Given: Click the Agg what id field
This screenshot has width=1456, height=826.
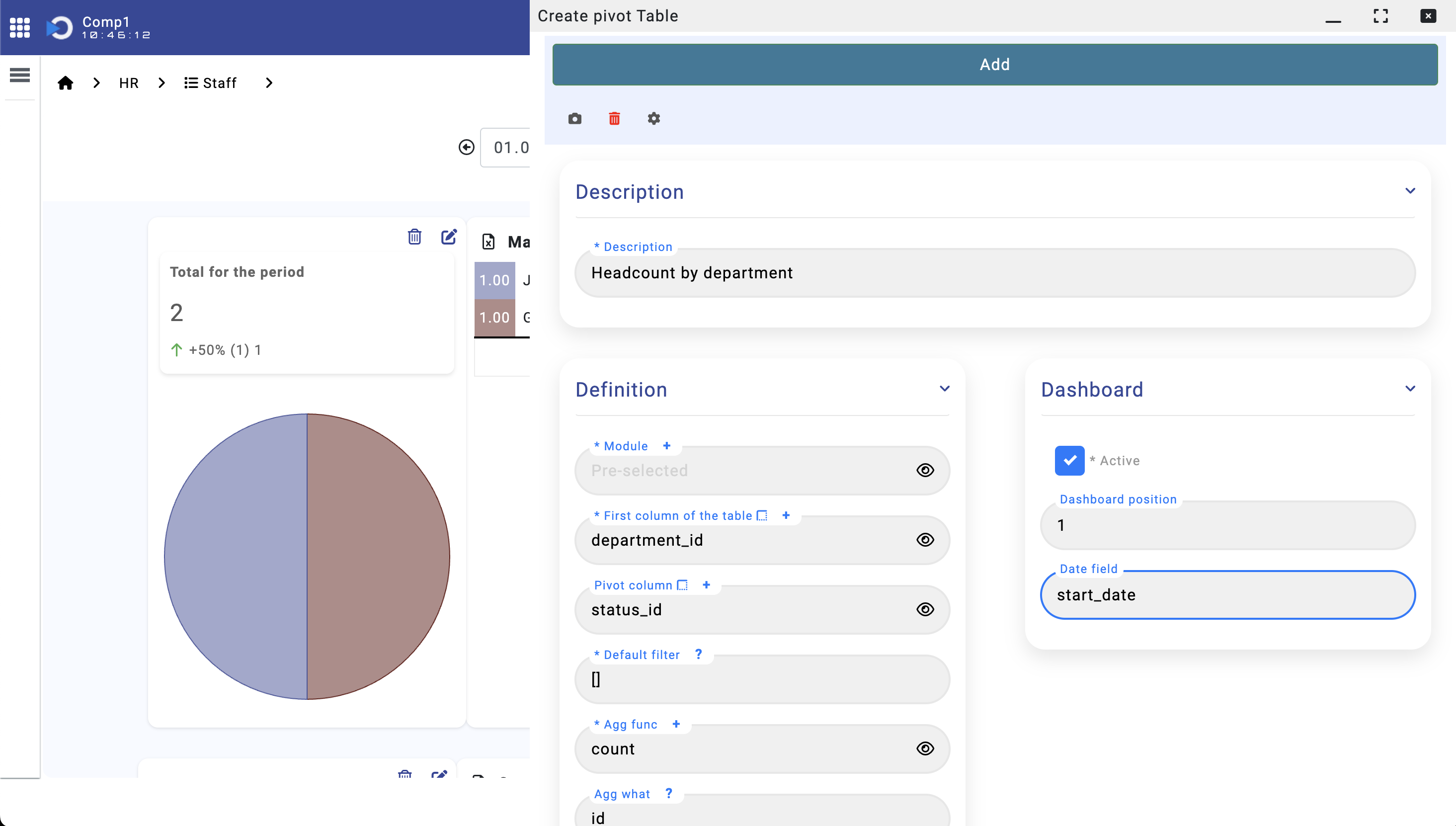Looking at the screenshot, I should [x=762, y=811].
